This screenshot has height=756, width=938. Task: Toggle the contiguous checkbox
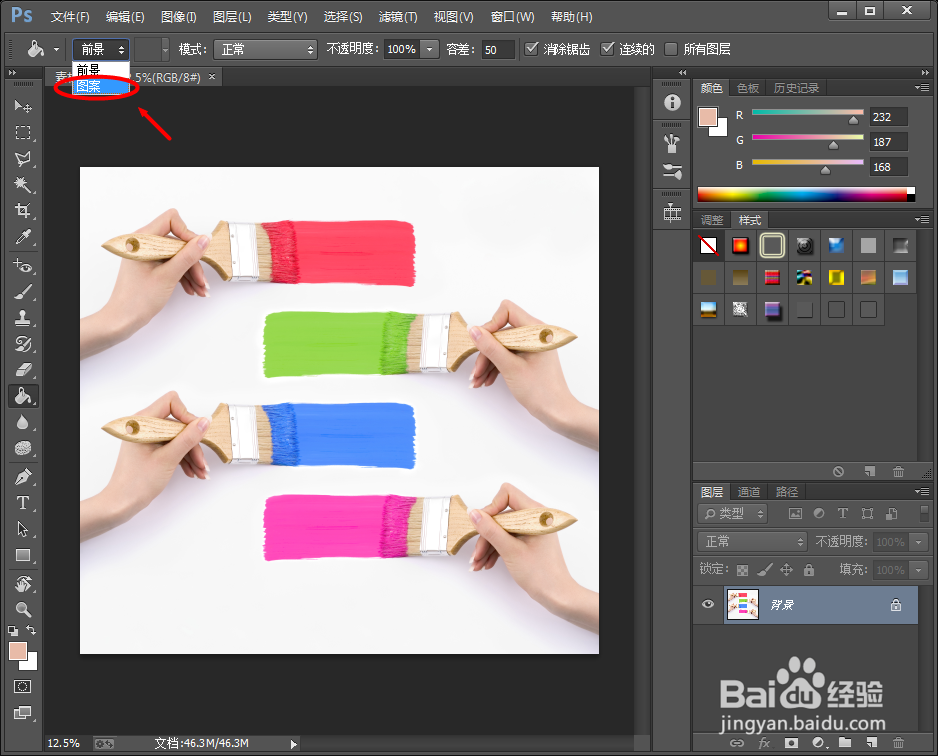(x=607, y=48)
